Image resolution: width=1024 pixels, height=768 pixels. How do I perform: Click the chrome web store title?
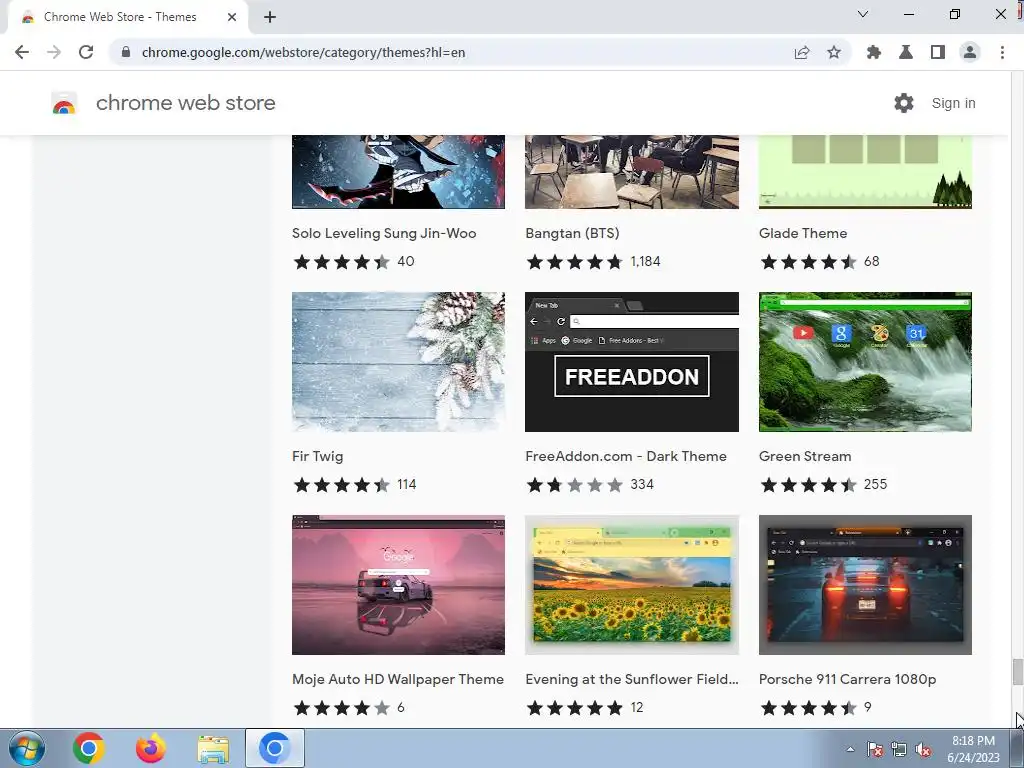pyautogui.click(x=185, y=103)
